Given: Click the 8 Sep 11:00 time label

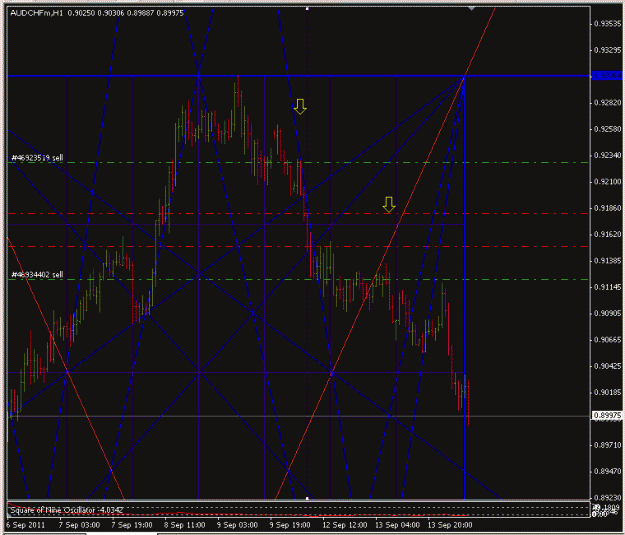Looking at the screenshot, I should [x=185, y=525].
